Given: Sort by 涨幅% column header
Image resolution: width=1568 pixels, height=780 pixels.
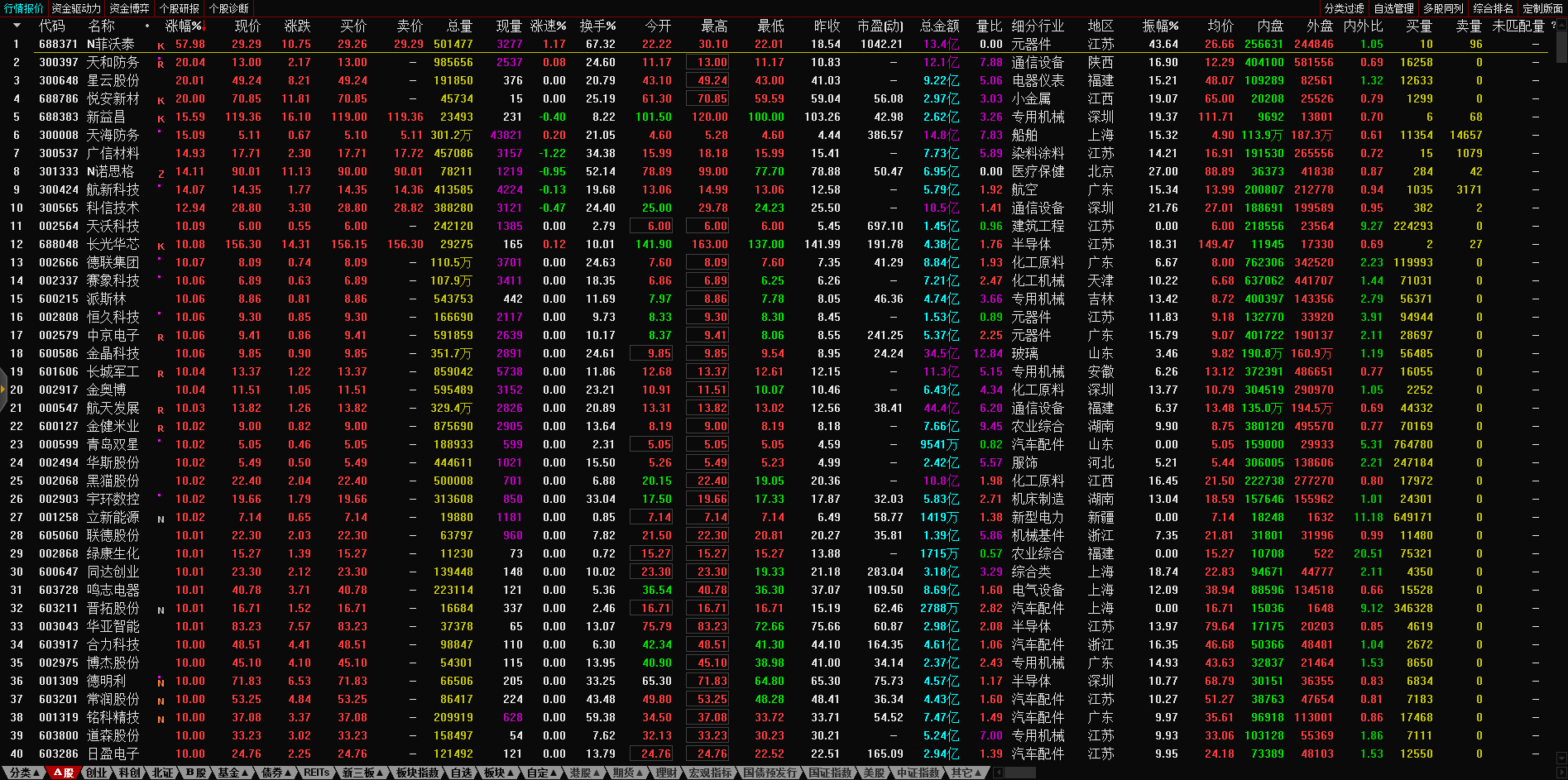Looking at the screenshot, I should tap(184, 26).
